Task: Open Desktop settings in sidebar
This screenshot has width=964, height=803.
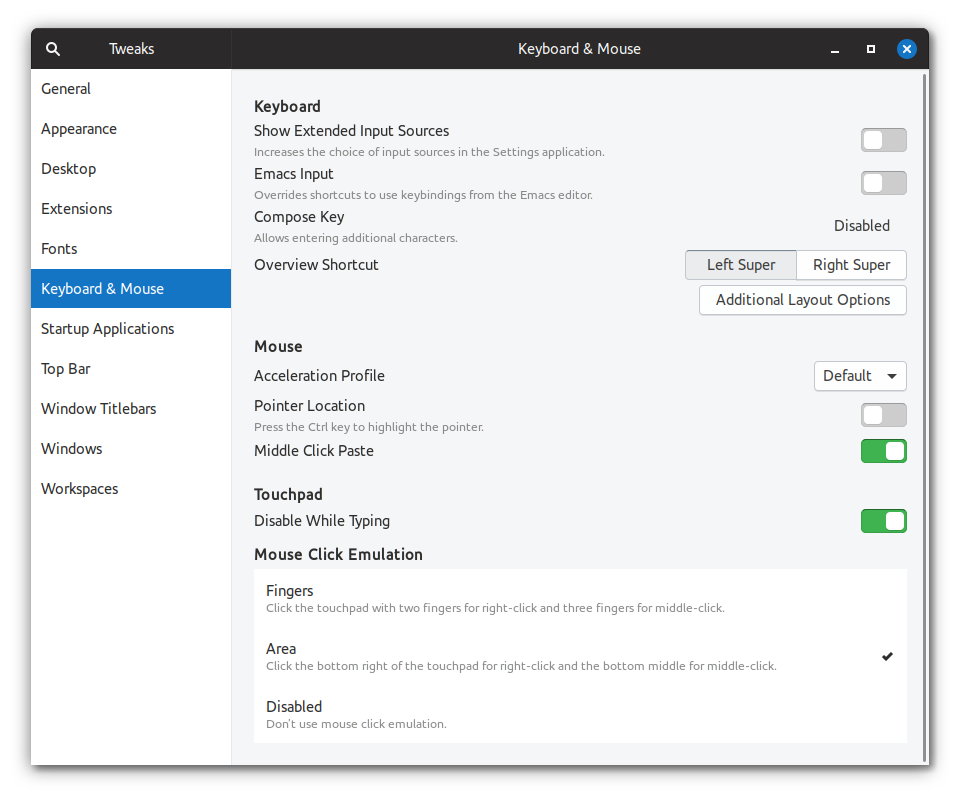Action: pos(131,169)
